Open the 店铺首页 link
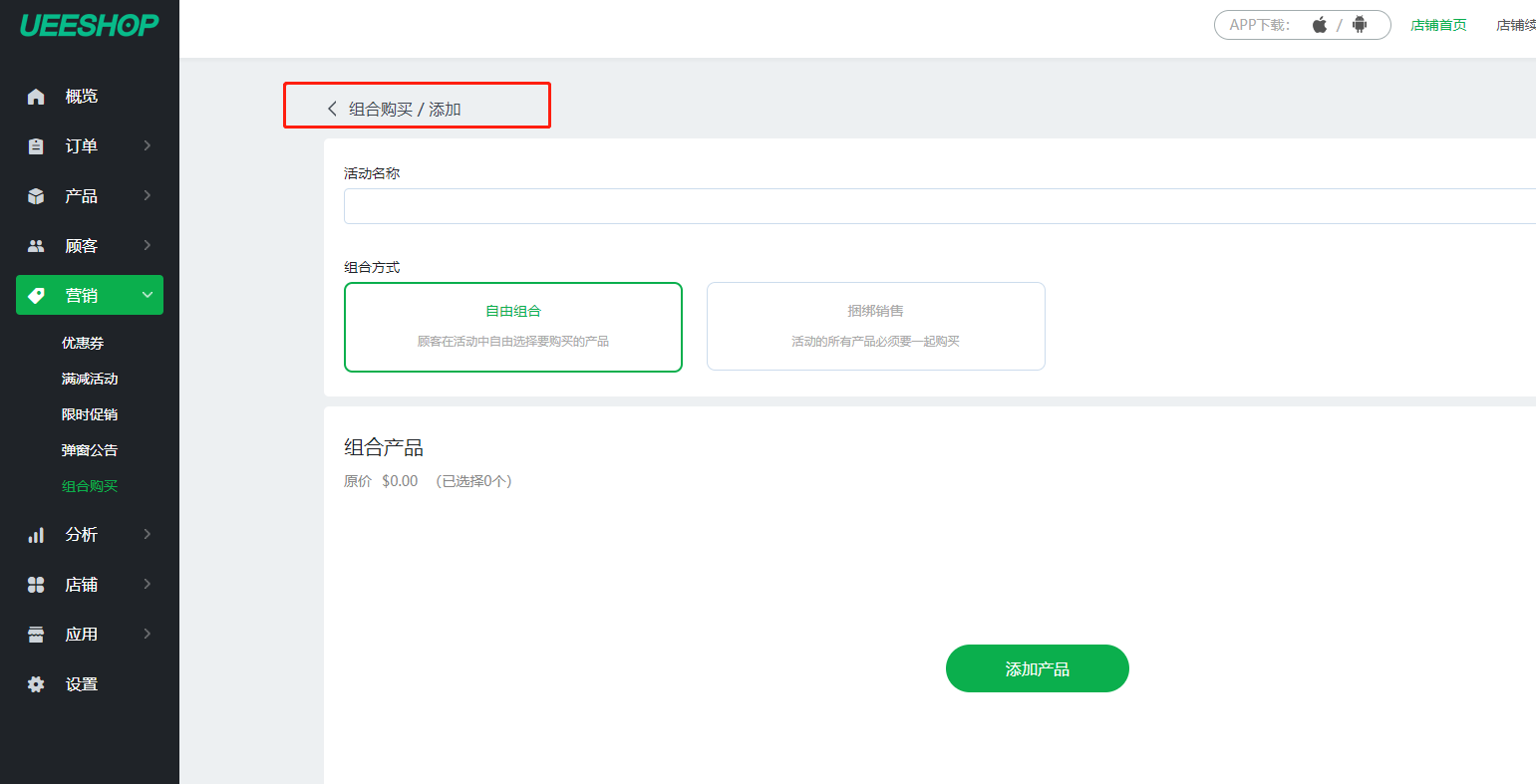 tap(1438, 25)
